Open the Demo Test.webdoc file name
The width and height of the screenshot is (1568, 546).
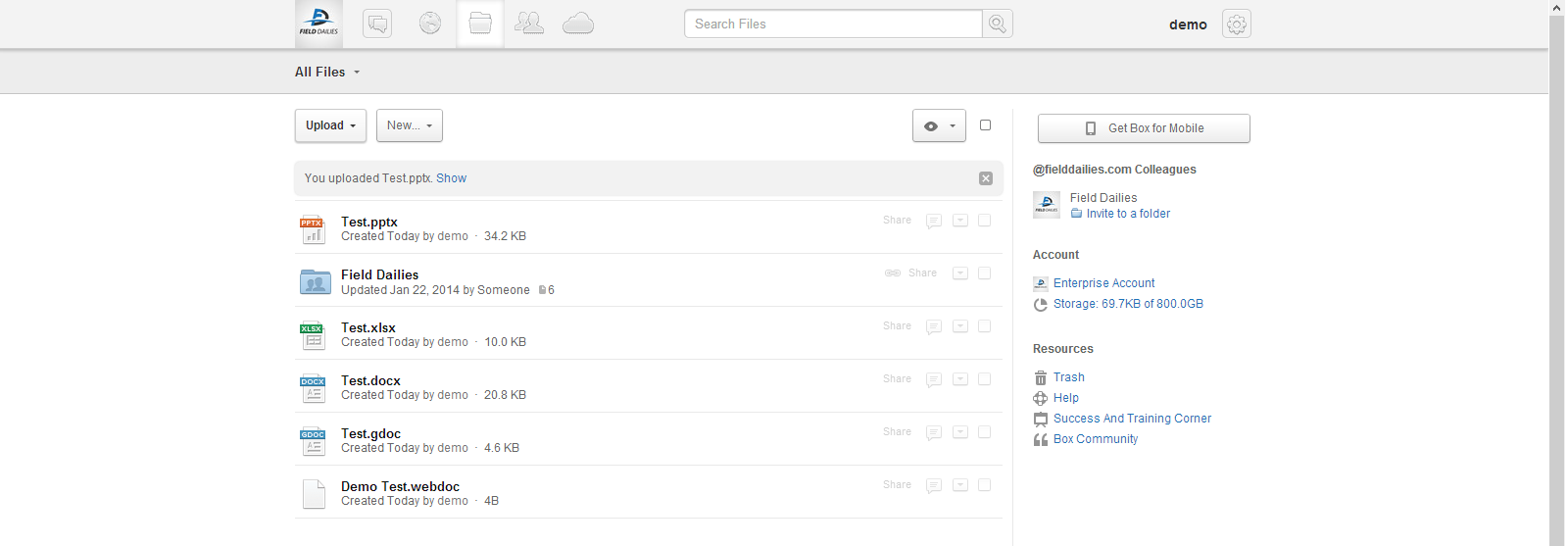tap(400, 486)
